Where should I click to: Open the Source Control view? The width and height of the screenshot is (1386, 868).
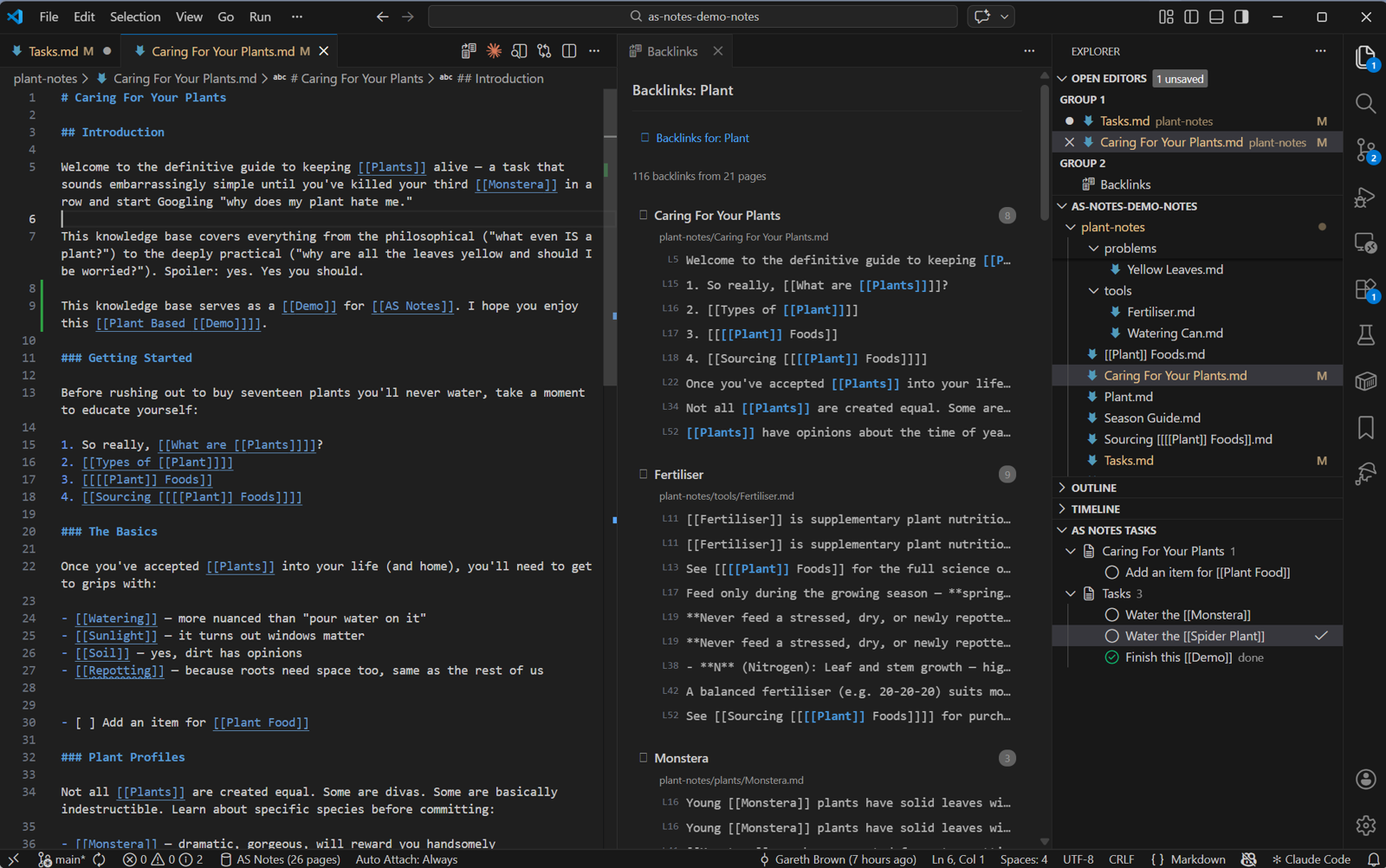1365,150
